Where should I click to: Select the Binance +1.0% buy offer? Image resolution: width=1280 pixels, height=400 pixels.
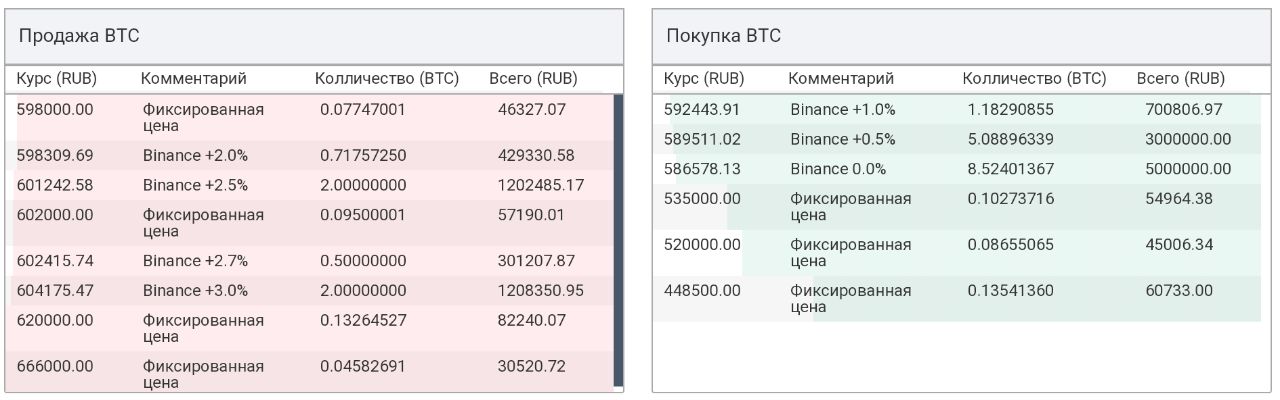tap(957, 109)
